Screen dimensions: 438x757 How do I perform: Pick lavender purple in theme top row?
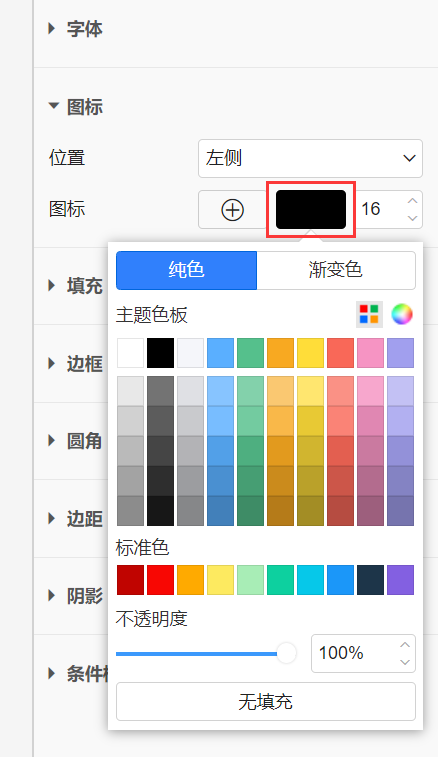pos(400,353)
